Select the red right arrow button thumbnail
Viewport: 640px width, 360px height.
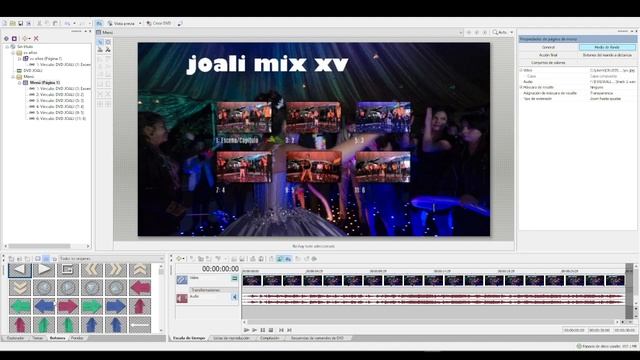click(68, 306)
